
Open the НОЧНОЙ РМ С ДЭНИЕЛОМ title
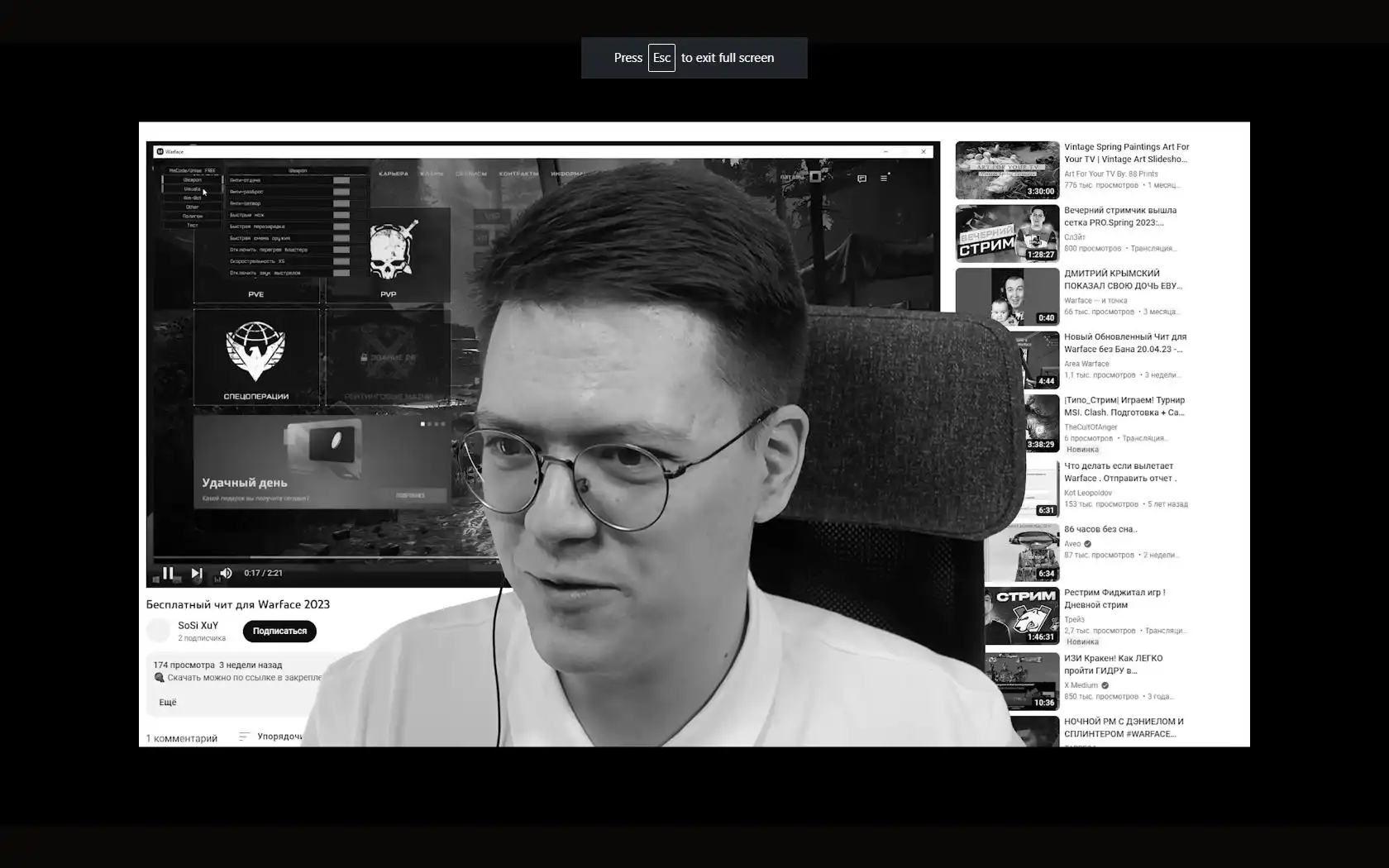point(1124,727)
